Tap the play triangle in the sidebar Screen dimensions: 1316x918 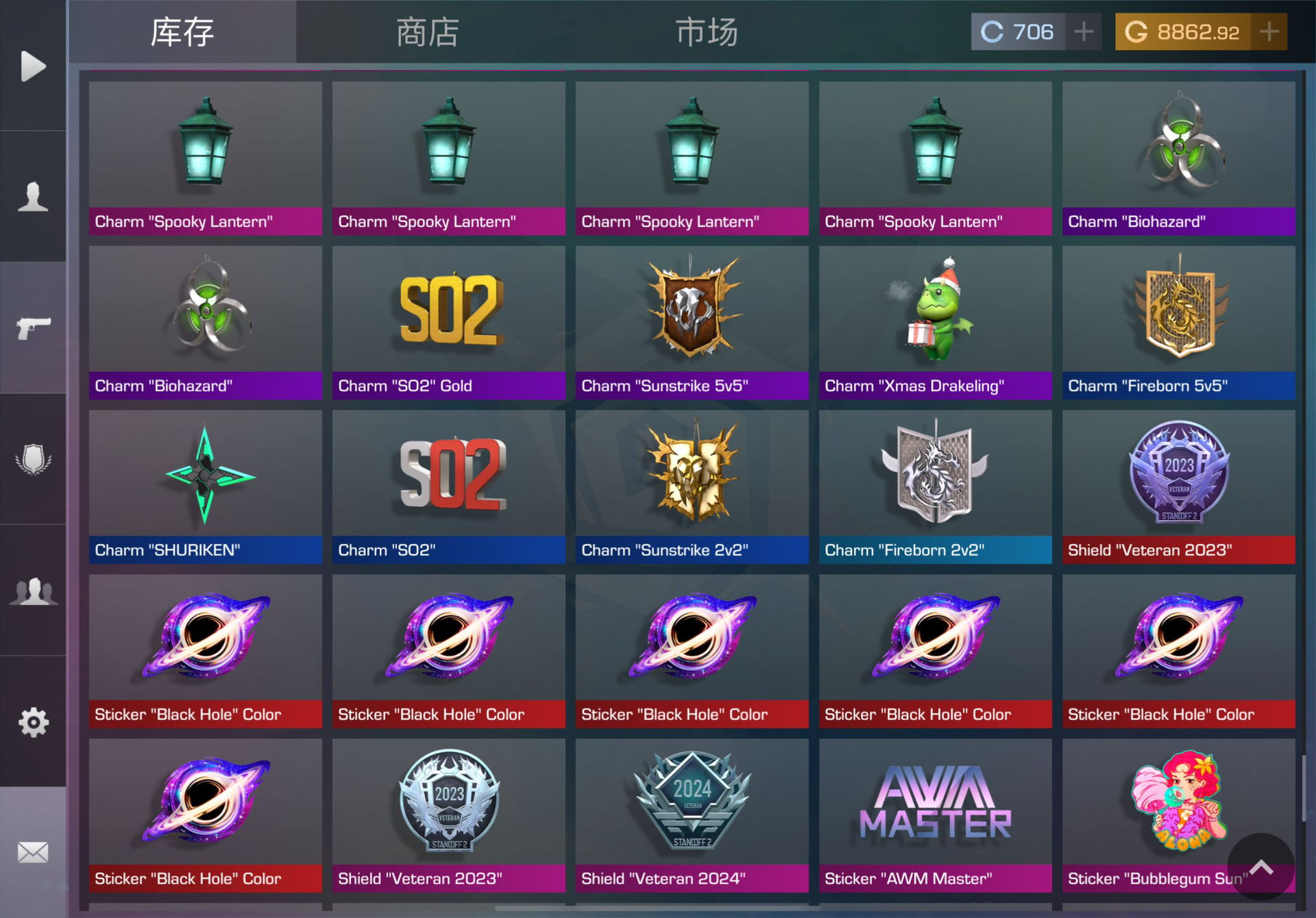33,66
